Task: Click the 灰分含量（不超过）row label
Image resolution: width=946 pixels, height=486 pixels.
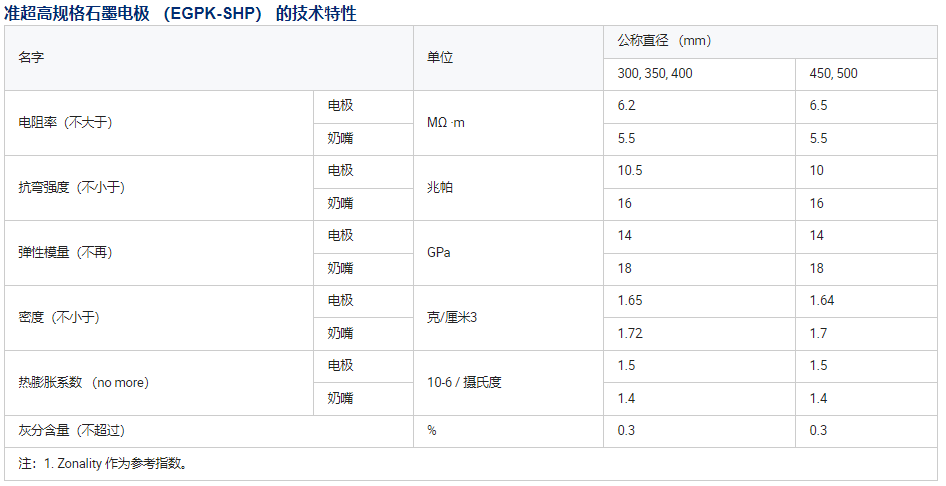Action: 71,431
